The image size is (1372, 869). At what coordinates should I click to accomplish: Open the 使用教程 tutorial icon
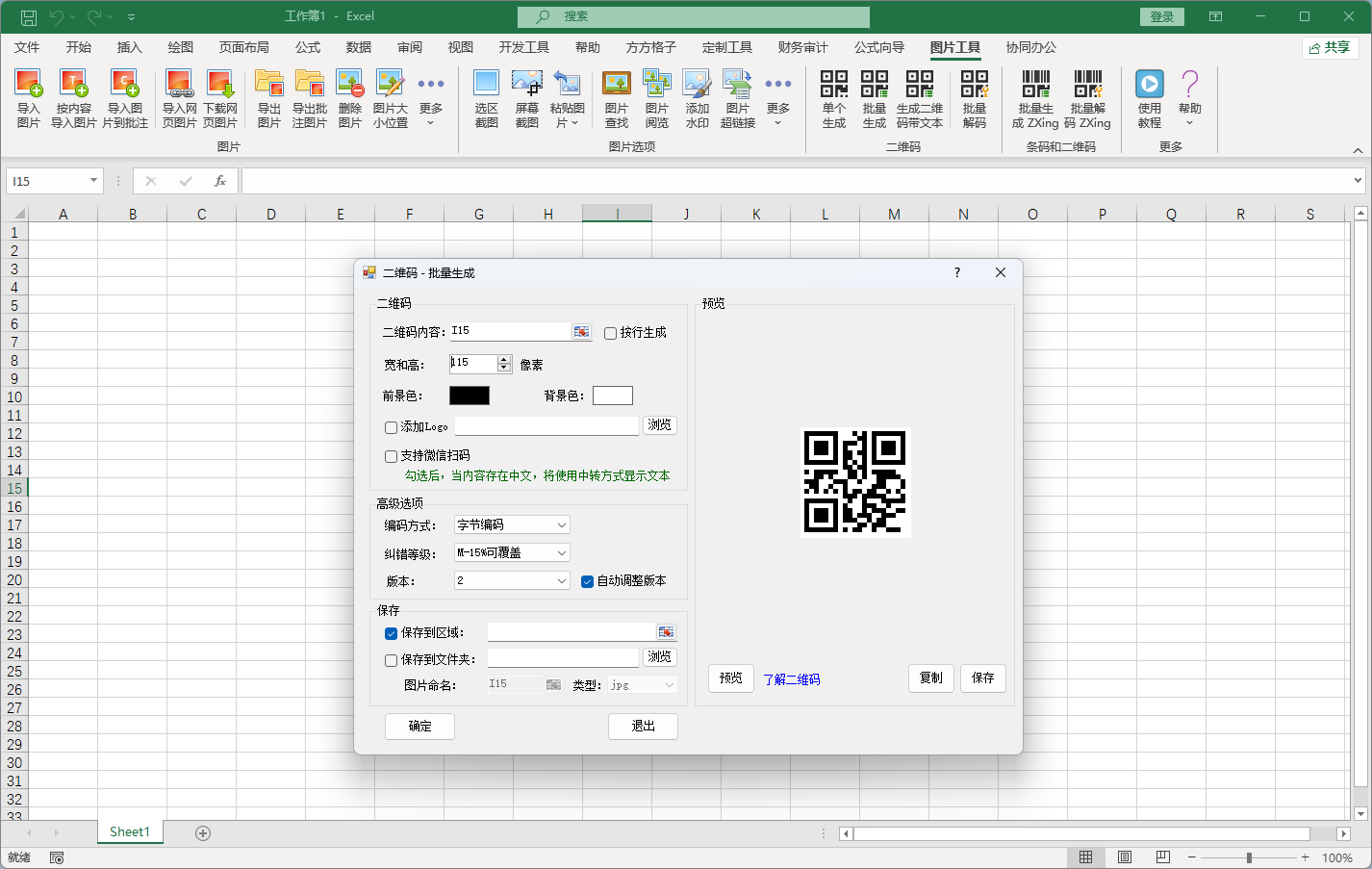click(1150, 98)
